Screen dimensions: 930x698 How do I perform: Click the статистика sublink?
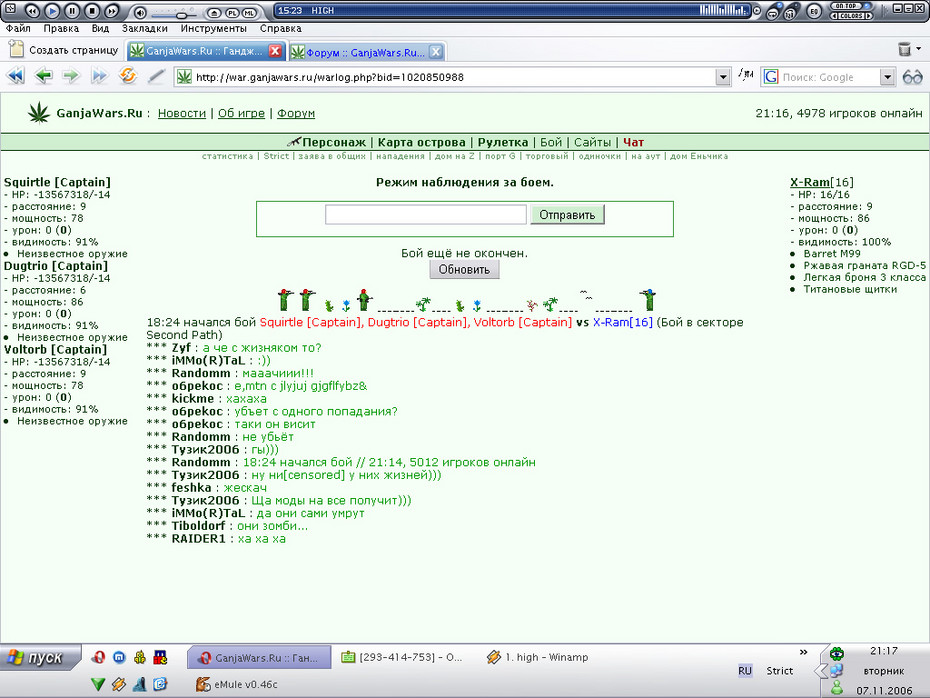227,156
